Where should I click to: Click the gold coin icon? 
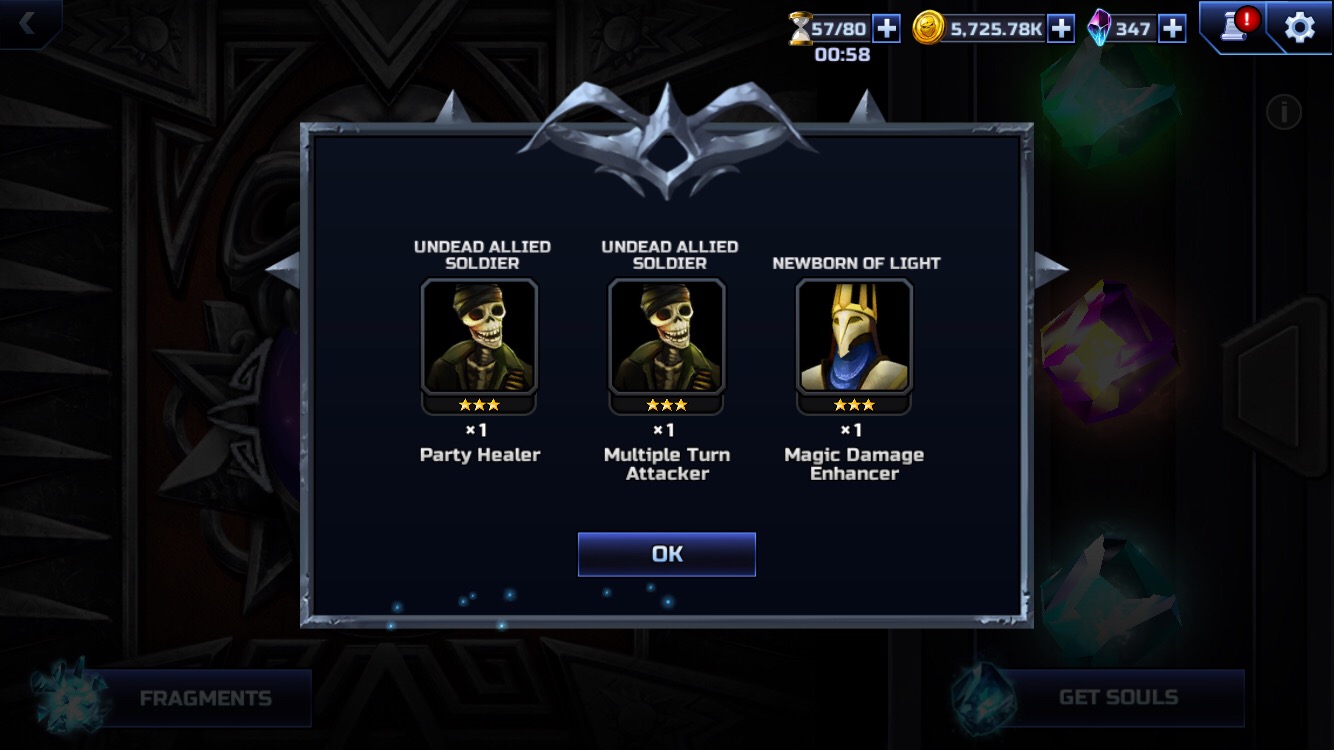point(928,28)
